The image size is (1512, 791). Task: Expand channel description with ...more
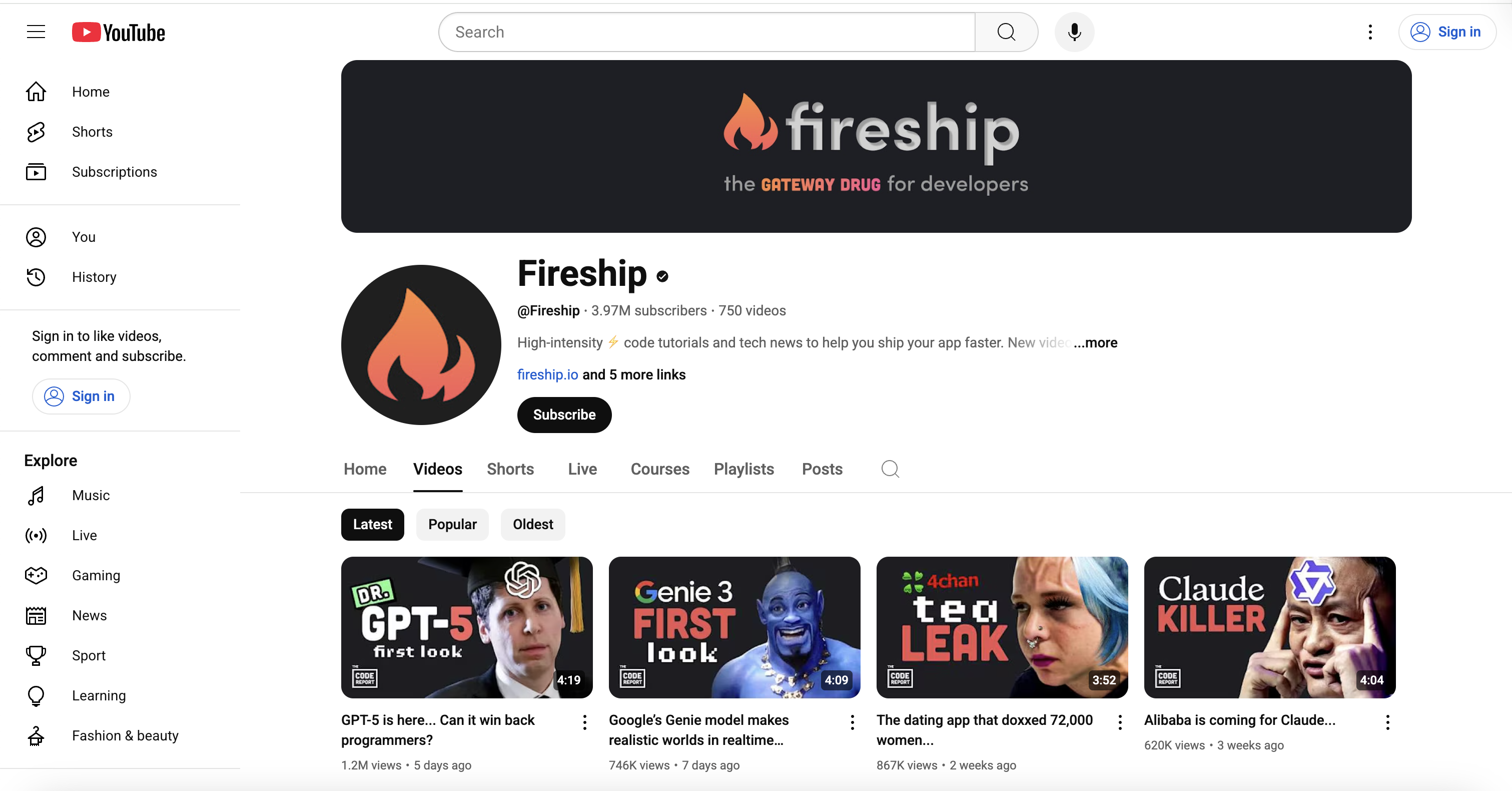1095,342
